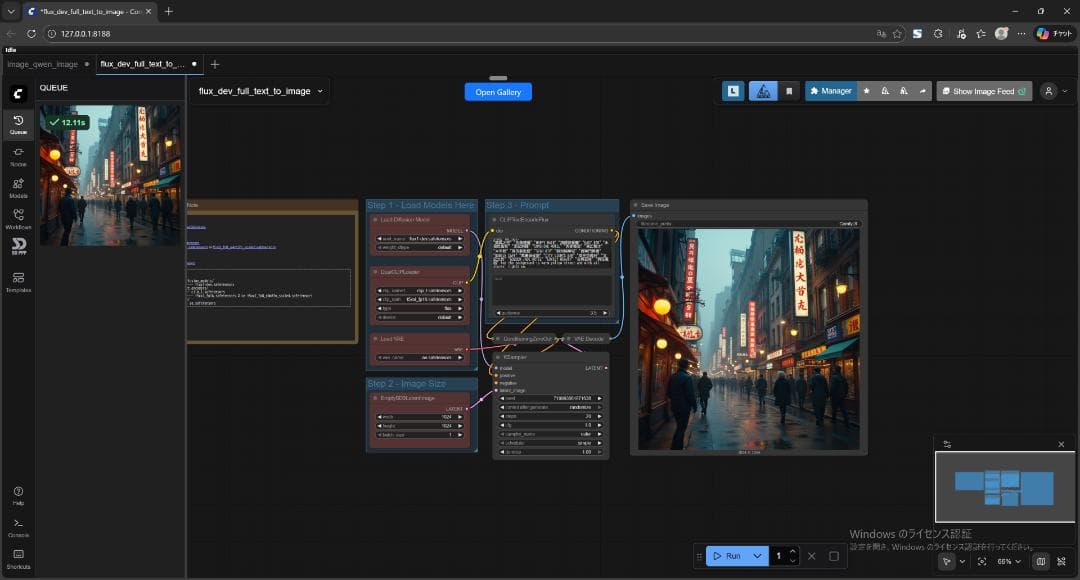The image size is (1080, 580).
Task: Open the Templates panel
Action: pyautogui.click(x=18, y=281)
